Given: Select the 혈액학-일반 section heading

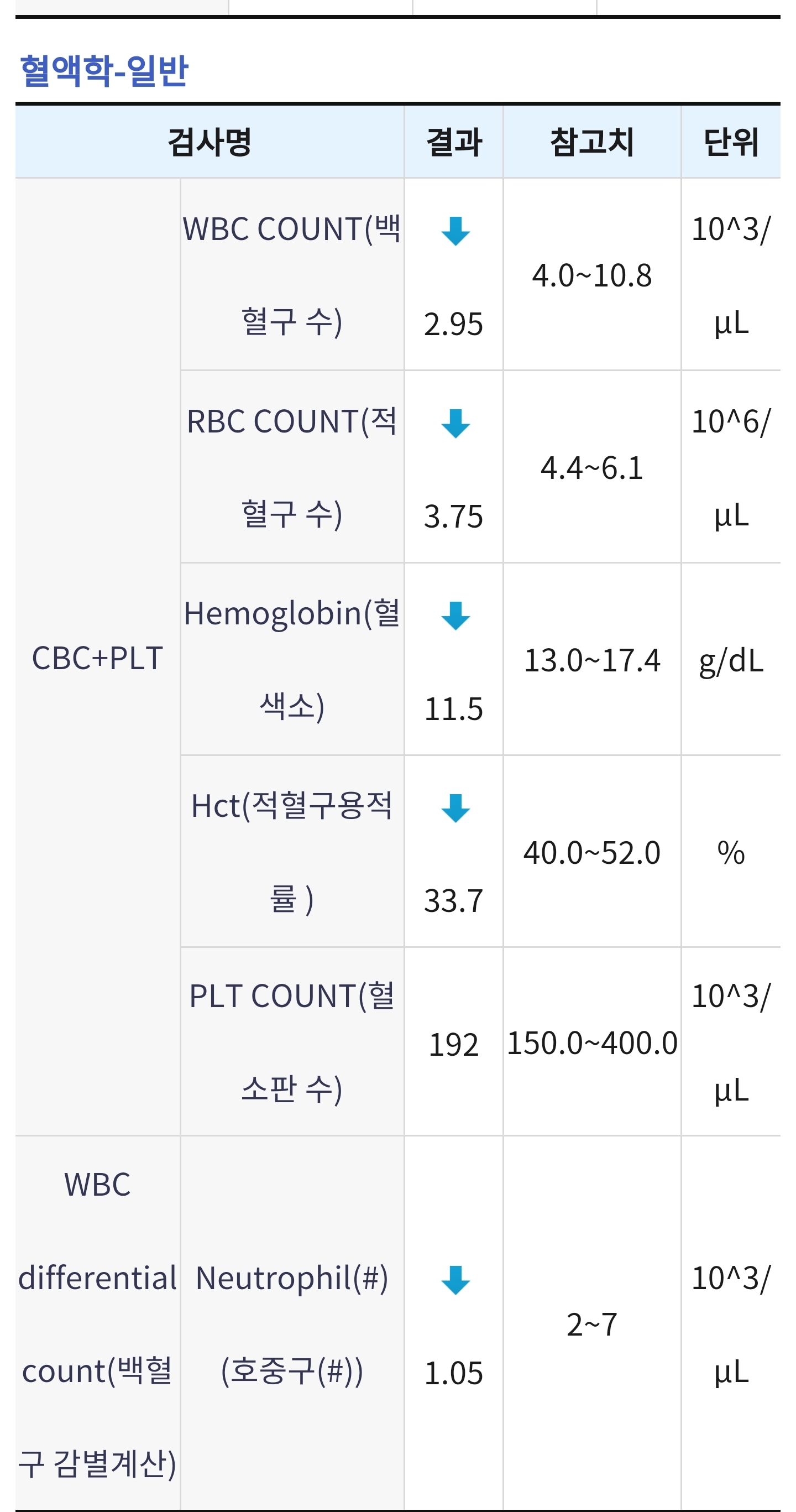Looking at the screenshot, I should click(104, 70).
